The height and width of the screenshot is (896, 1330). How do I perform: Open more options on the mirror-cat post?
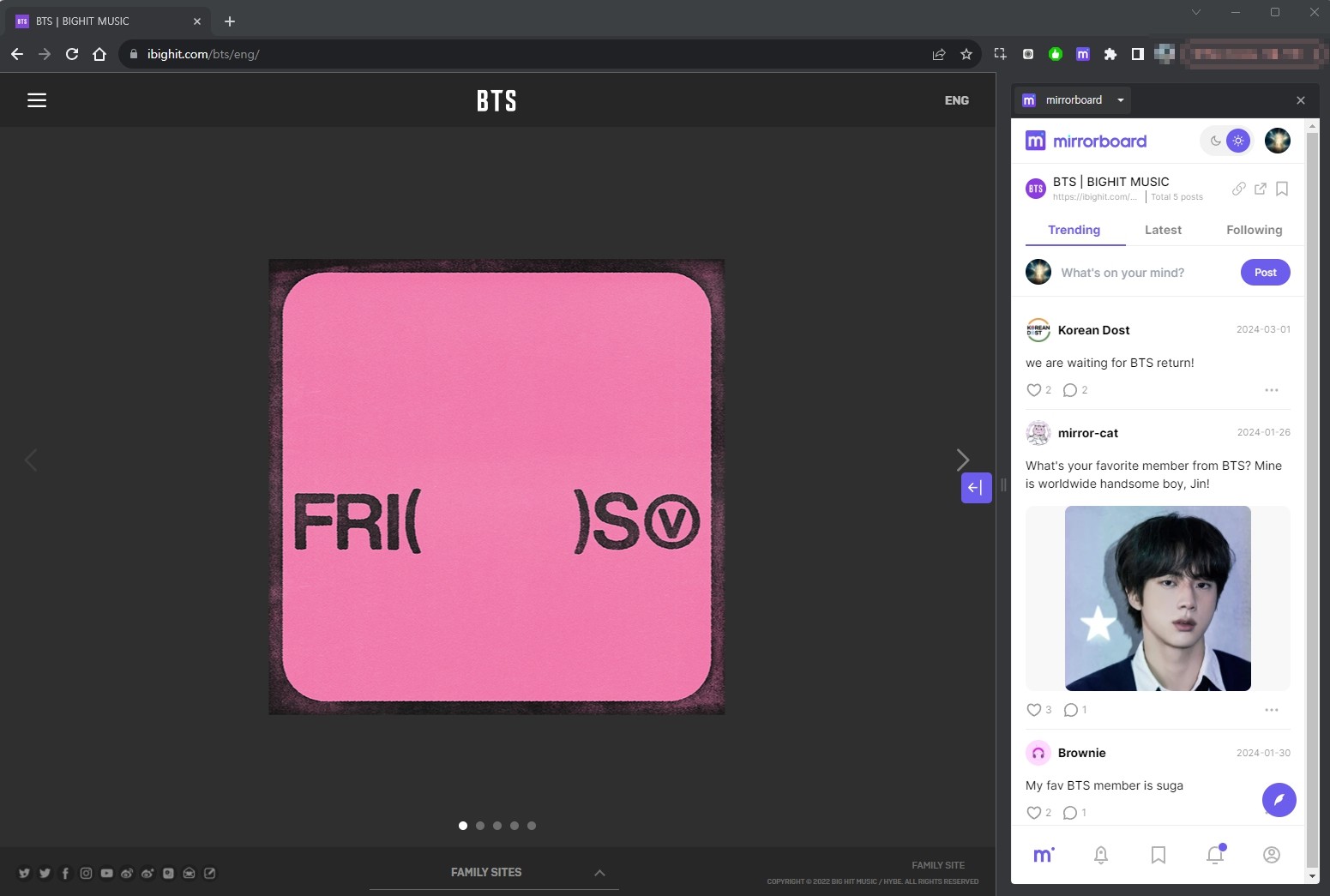1272,710
